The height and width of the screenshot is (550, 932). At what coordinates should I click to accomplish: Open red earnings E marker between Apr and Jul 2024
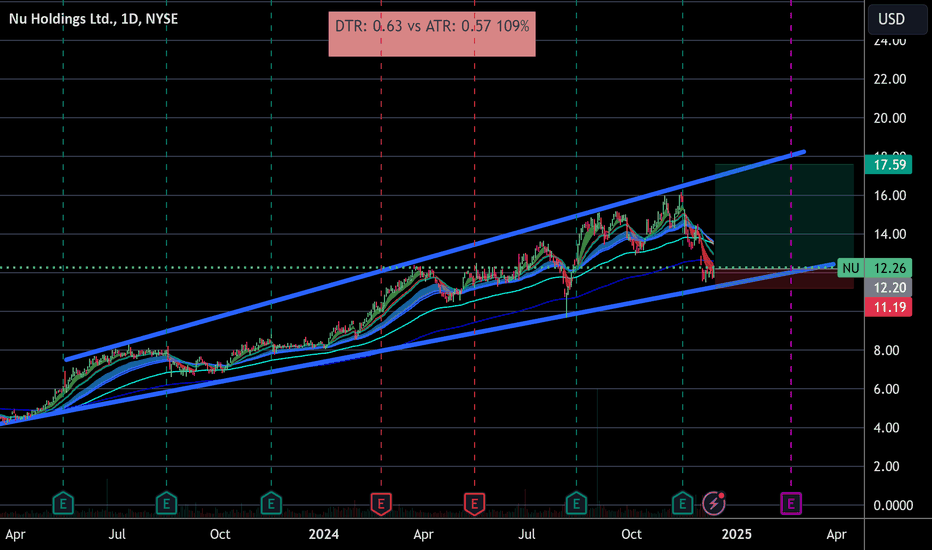click(474, 504)
